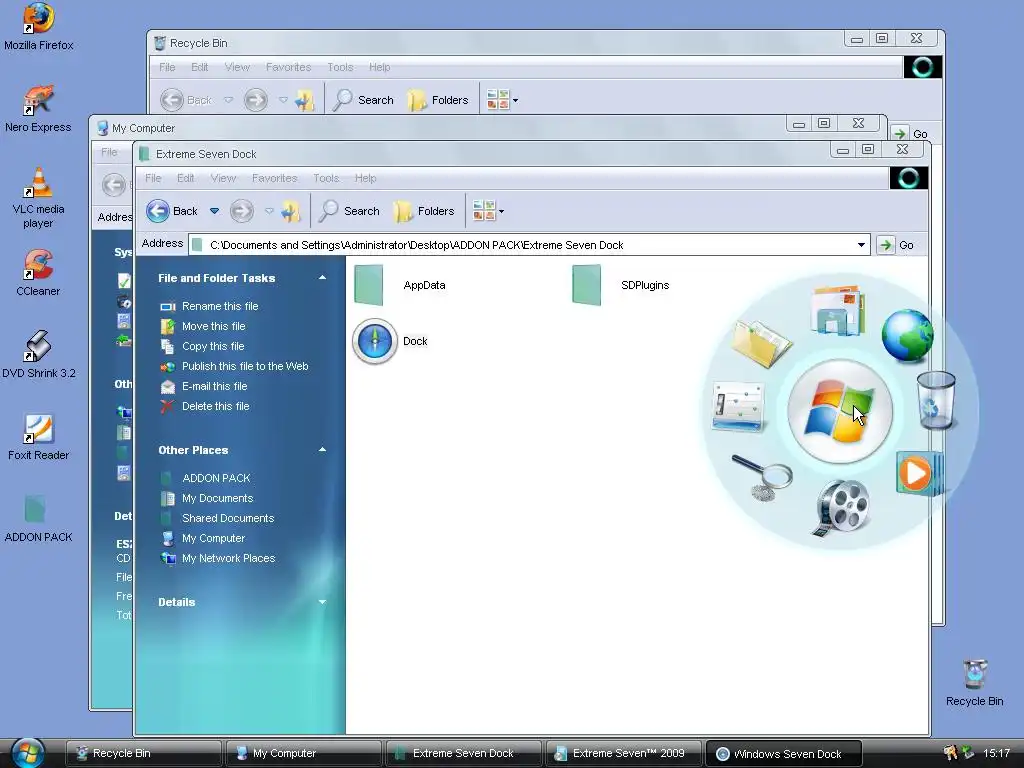This screenshot has height=768, width=1024.
Task: Click Rename this file
Action: point(209,306)
